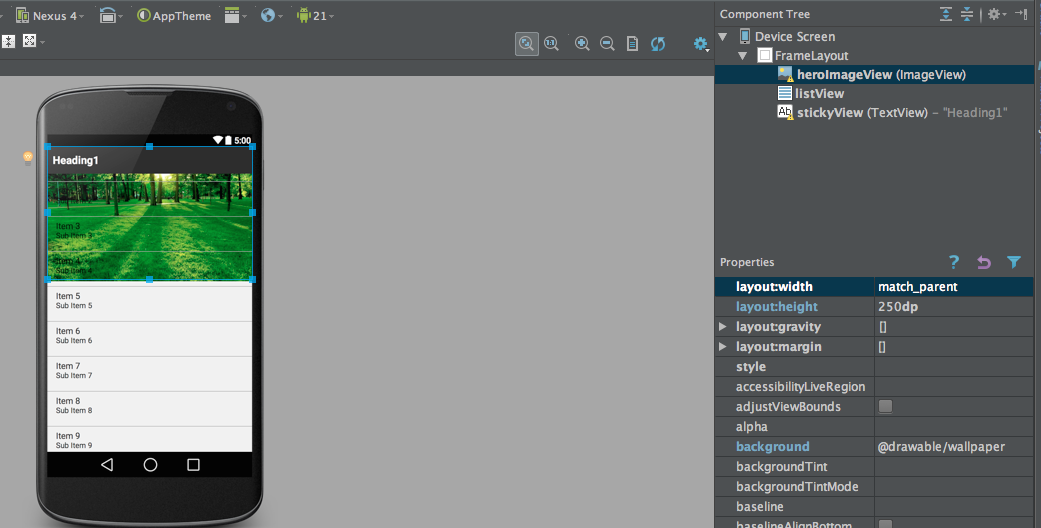Open Properties help question mark
This screenshot has width=1041, height=528.
click(x=954, y=262)
